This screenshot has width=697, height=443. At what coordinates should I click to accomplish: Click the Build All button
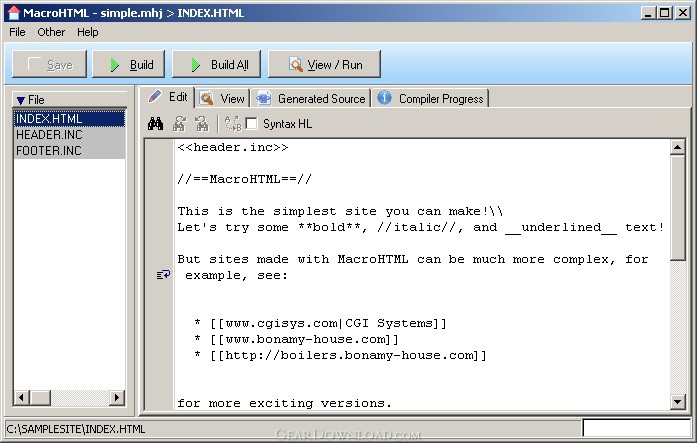216,64
